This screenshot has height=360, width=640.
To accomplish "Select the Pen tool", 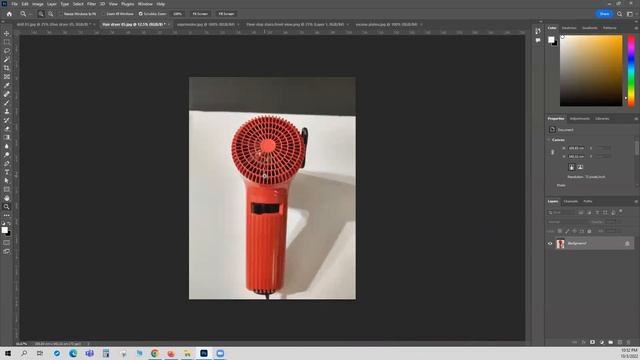I will (x=7, y=164).
